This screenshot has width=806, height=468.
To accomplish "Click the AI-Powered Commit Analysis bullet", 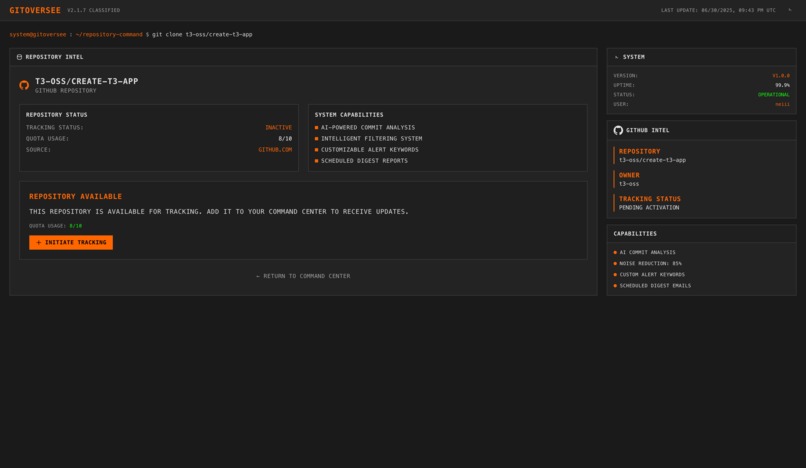I will pos(364,128).
